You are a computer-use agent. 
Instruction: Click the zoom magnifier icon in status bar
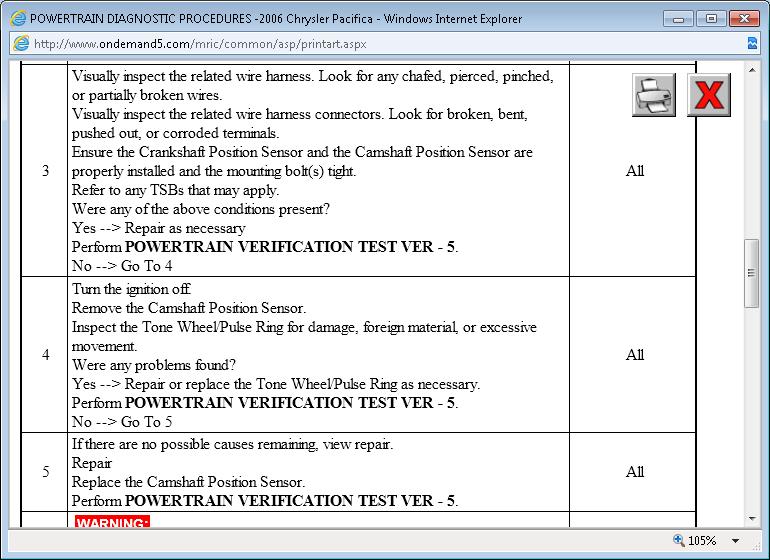(x=678, y=540)
